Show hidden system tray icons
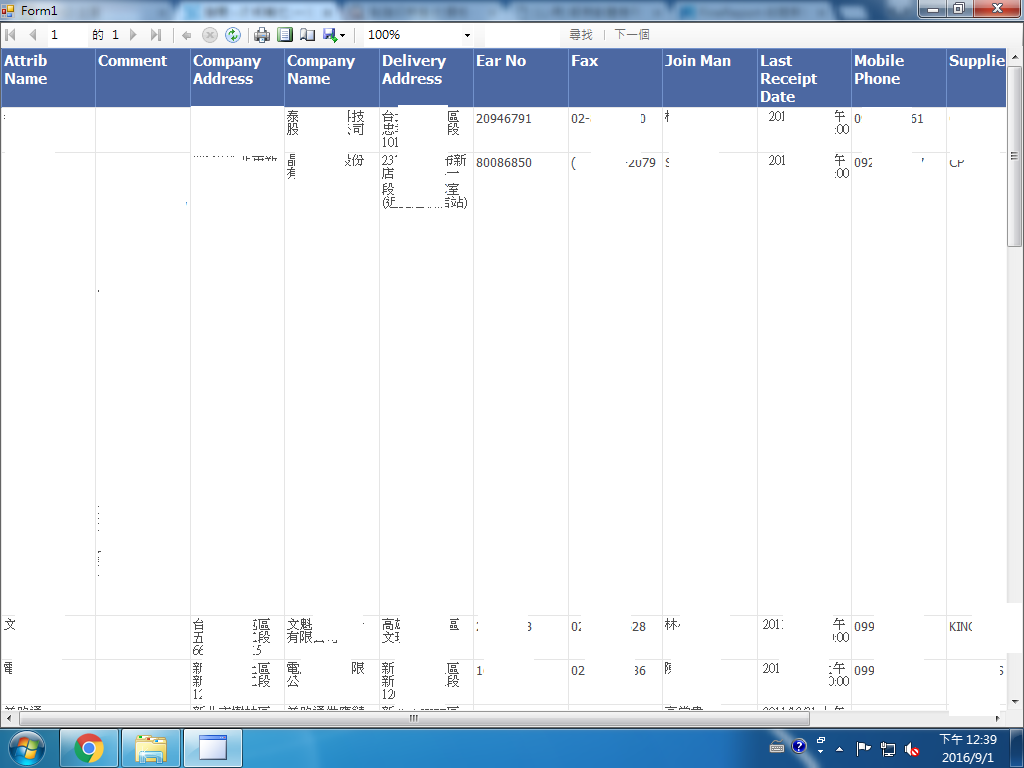 [x=839, y=749]
